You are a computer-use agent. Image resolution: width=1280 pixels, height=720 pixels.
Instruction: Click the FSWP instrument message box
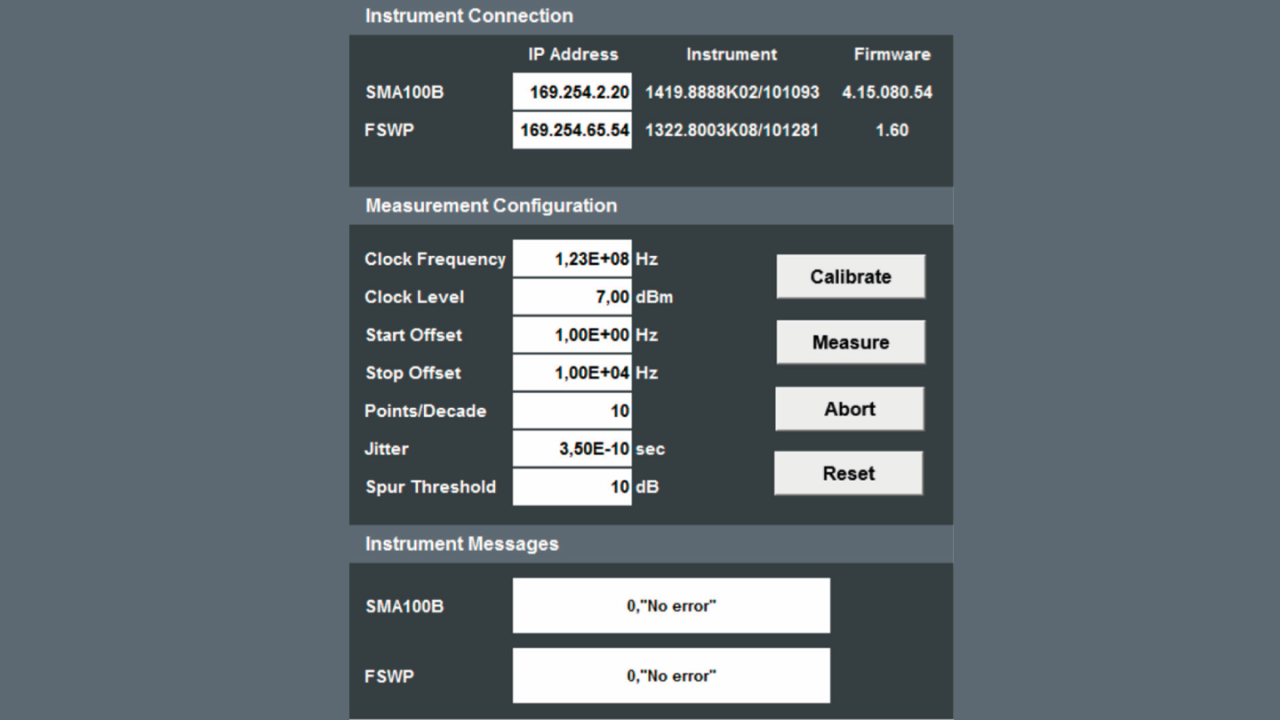tap(671, 676)
